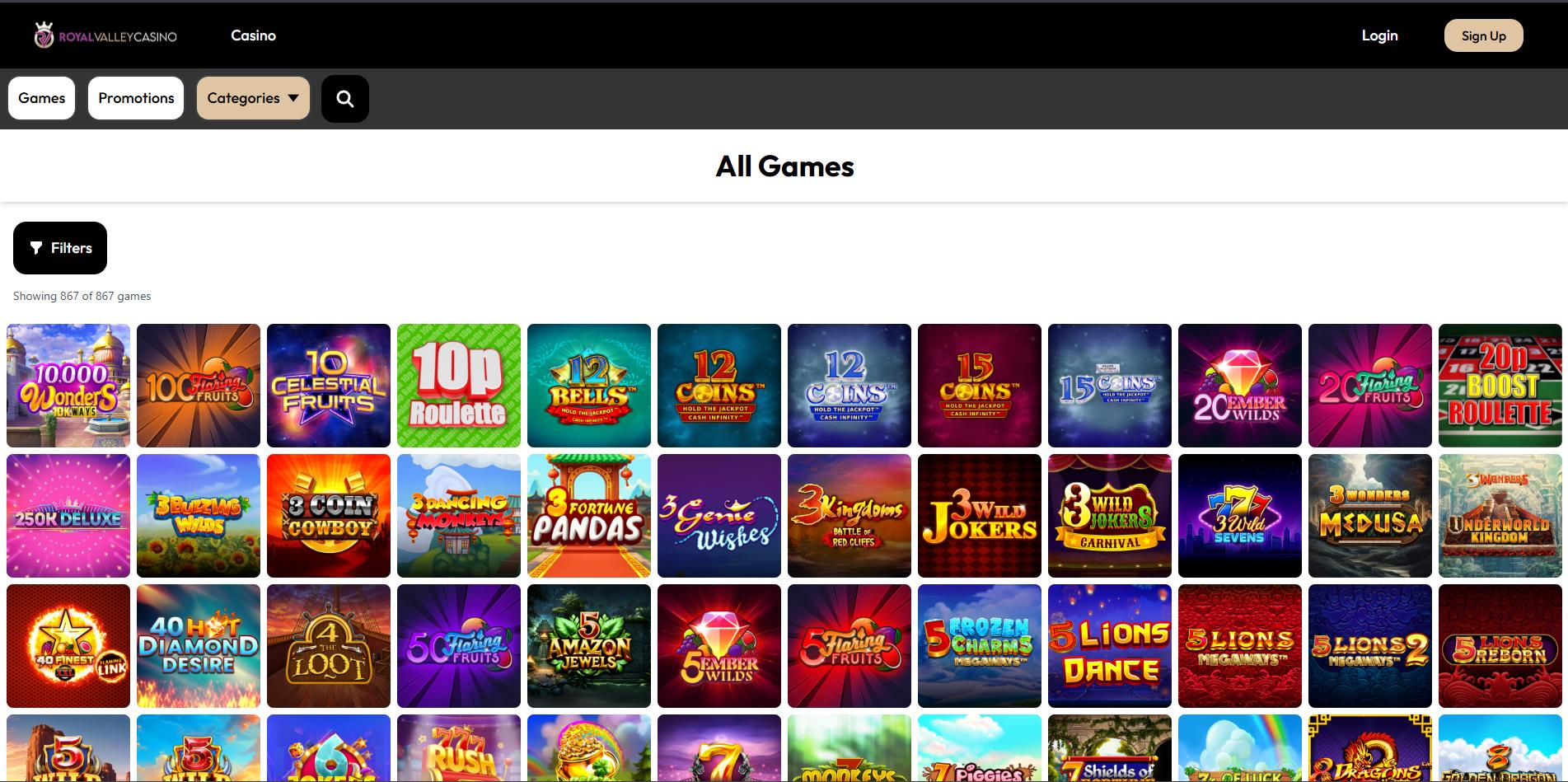
Task: Switch to the Games tab
Action: (x=42, y=98)
